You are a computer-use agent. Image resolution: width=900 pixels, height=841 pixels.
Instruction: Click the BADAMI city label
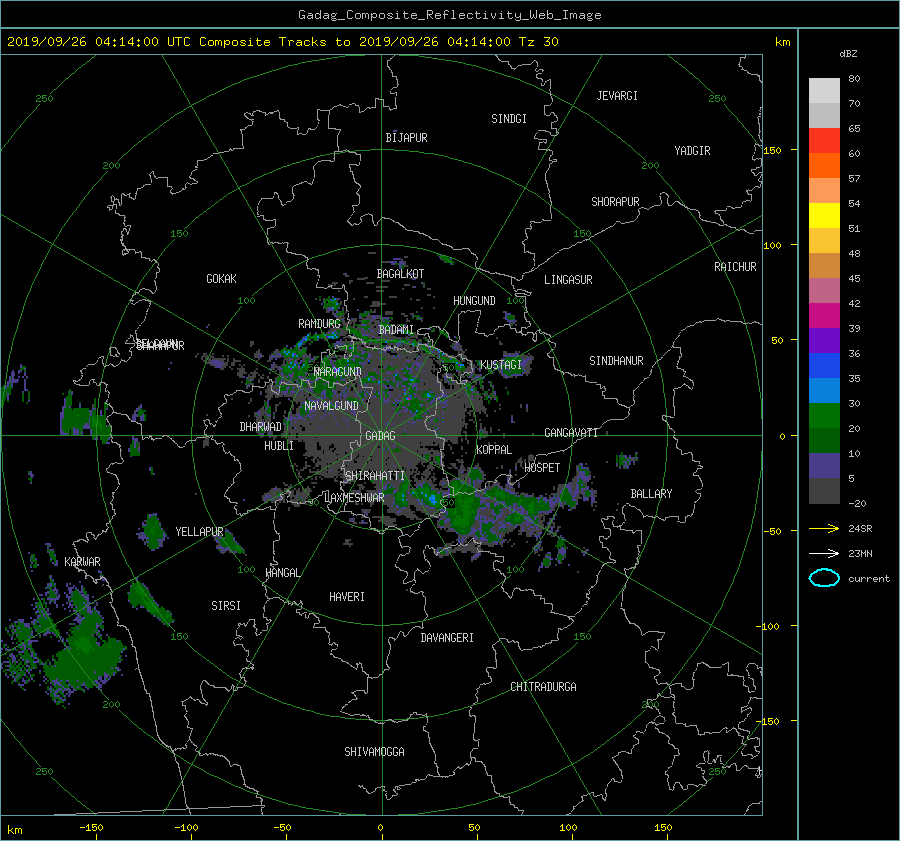coord(396,330)
